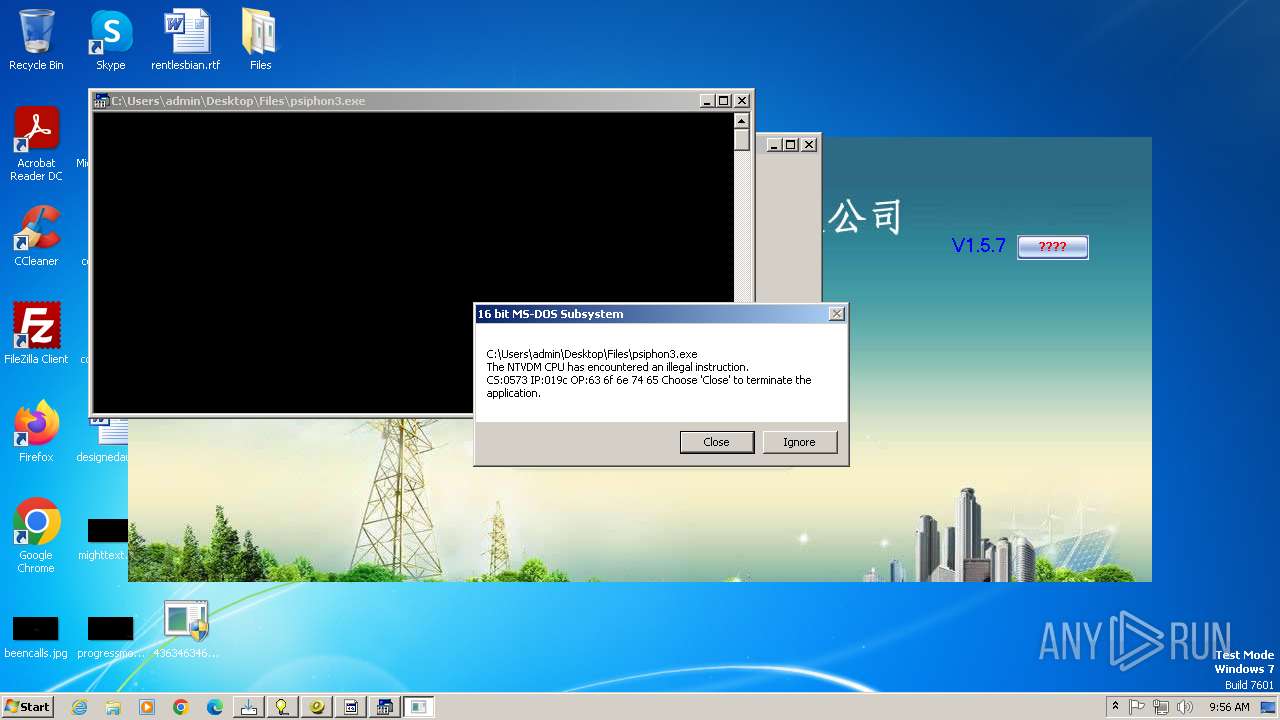Click the psiphon3.exe console title text
This screenshot has width=1280, height=720.
tap(238, 101)
